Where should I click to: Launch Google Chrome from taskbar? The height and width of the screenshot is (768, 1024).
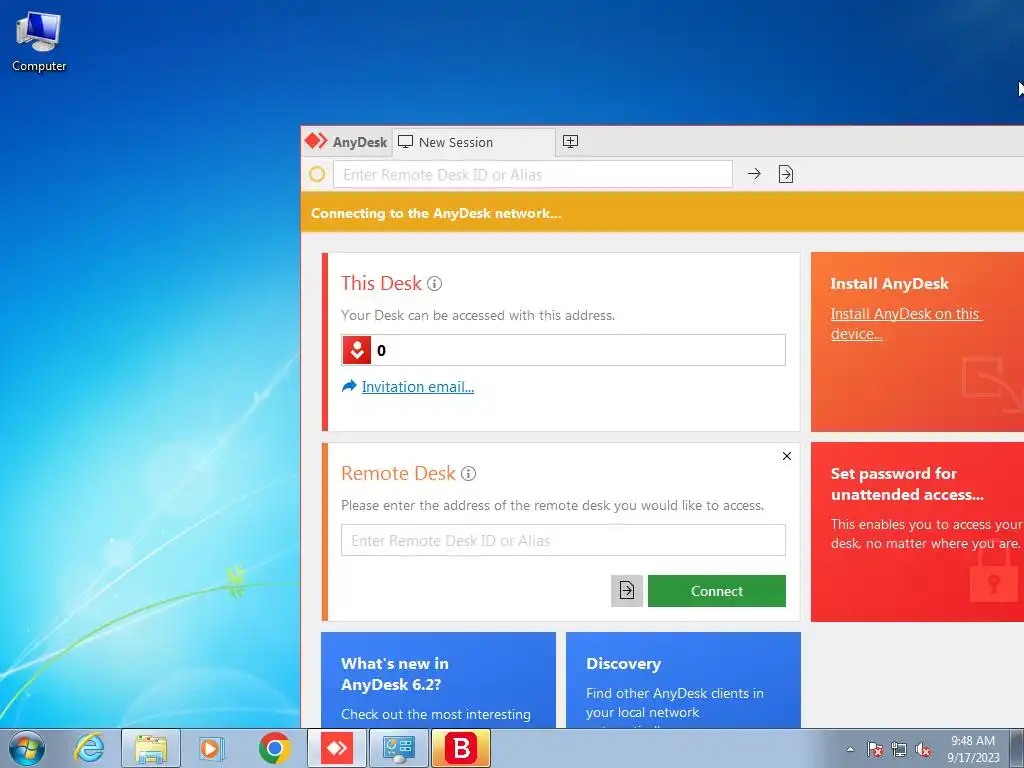click(x=274, y=748)
